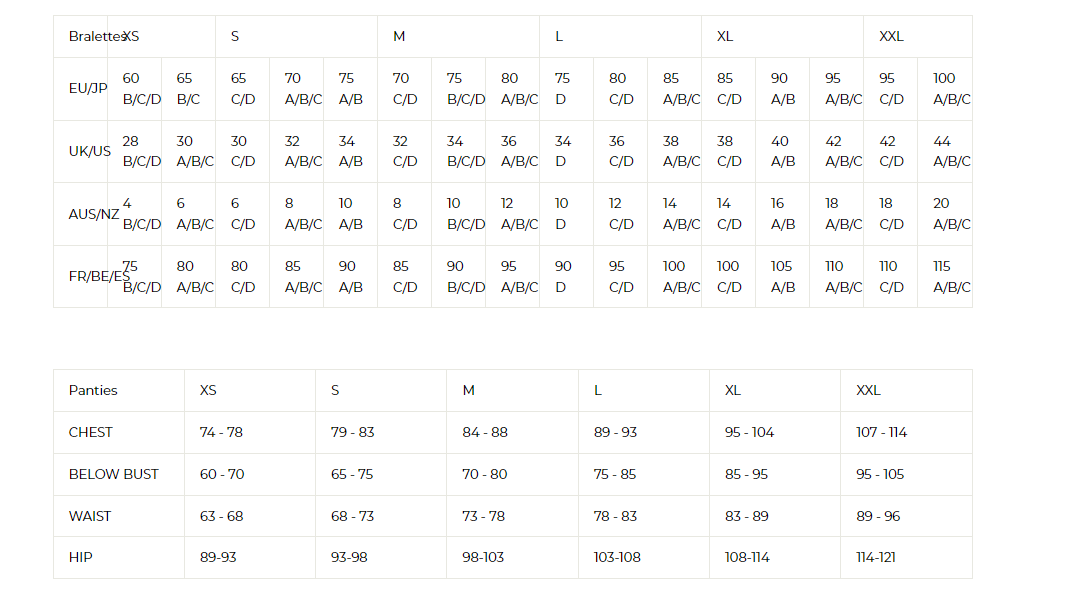Click the 'XL' header in Bralettes table

[x=782, y=37]
